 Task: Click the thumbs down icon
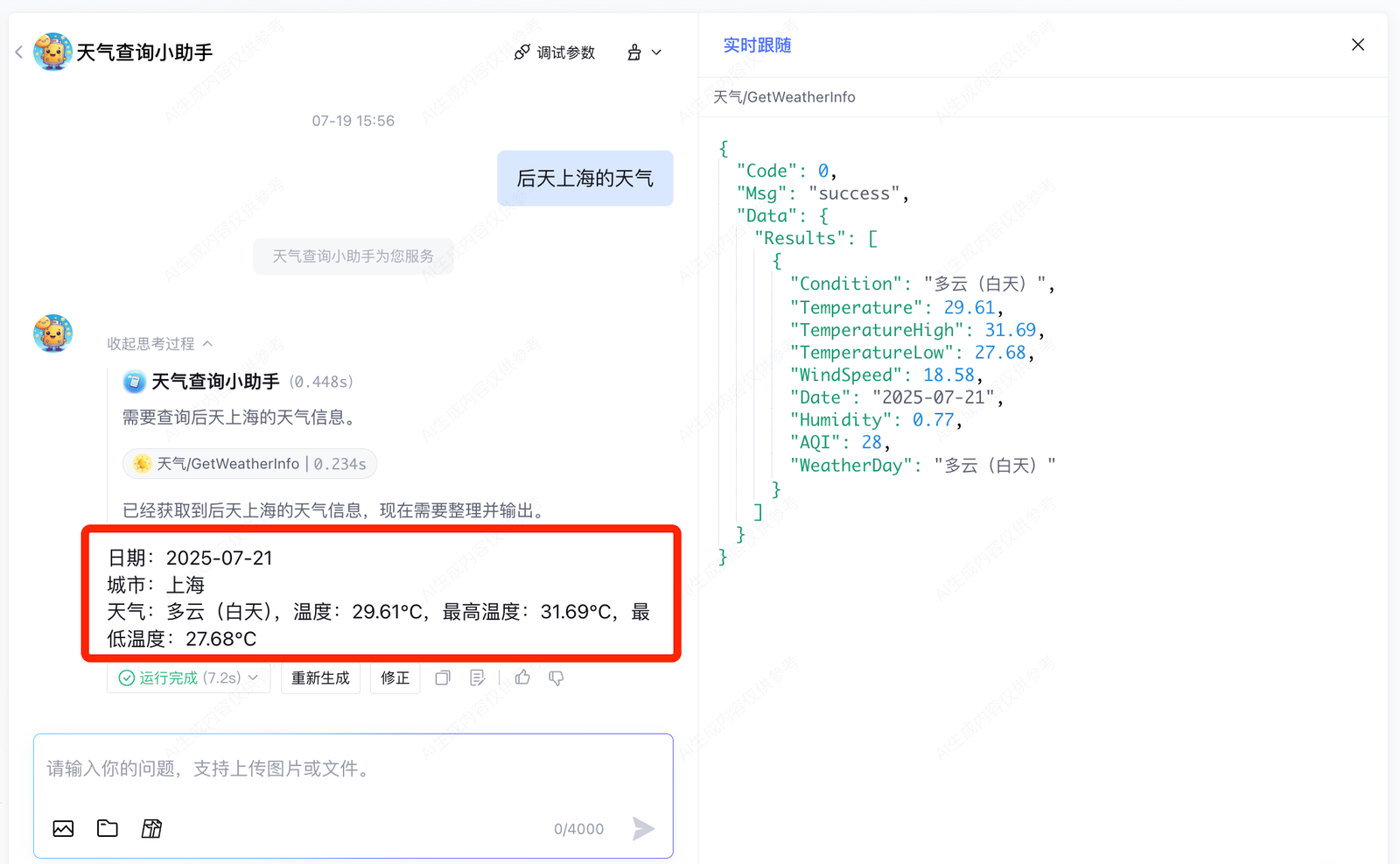(x=556, y=678)
